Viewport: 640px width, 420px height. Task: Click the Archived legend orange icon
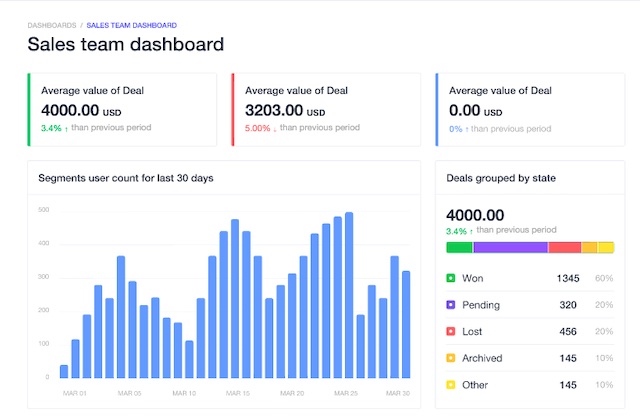pyautogui.click(x=451, y=358)
